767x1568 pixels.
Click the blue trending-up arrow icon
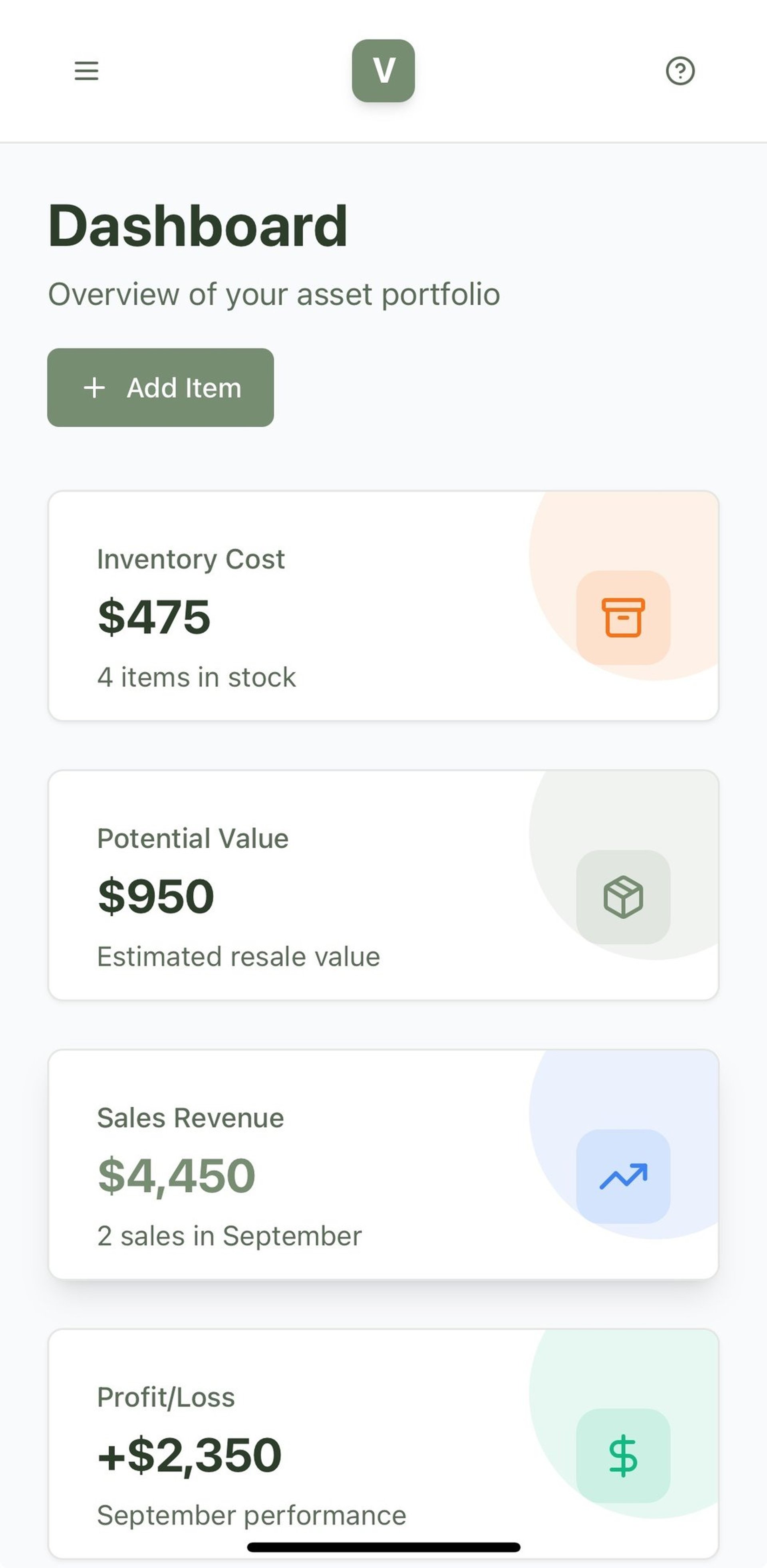coord(623,1176)
